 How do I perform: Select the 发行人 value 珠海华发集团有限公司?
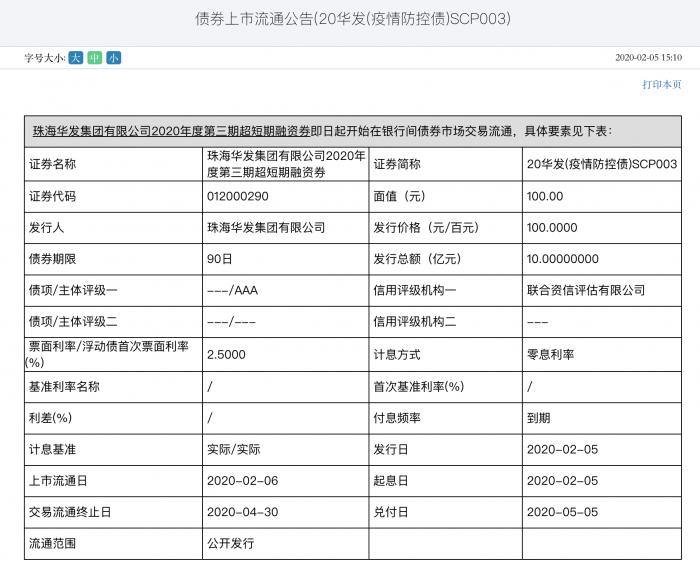pos(266,228)
